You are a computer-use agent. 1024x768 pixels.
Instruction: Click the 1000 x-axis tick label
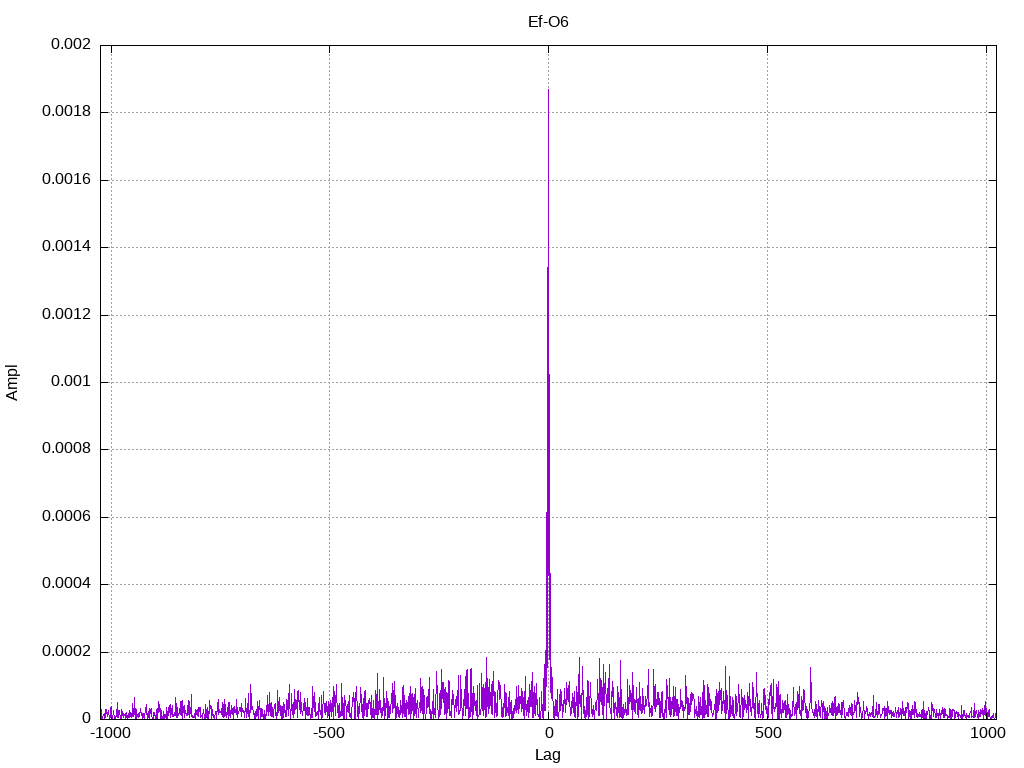tap(987, 734)
